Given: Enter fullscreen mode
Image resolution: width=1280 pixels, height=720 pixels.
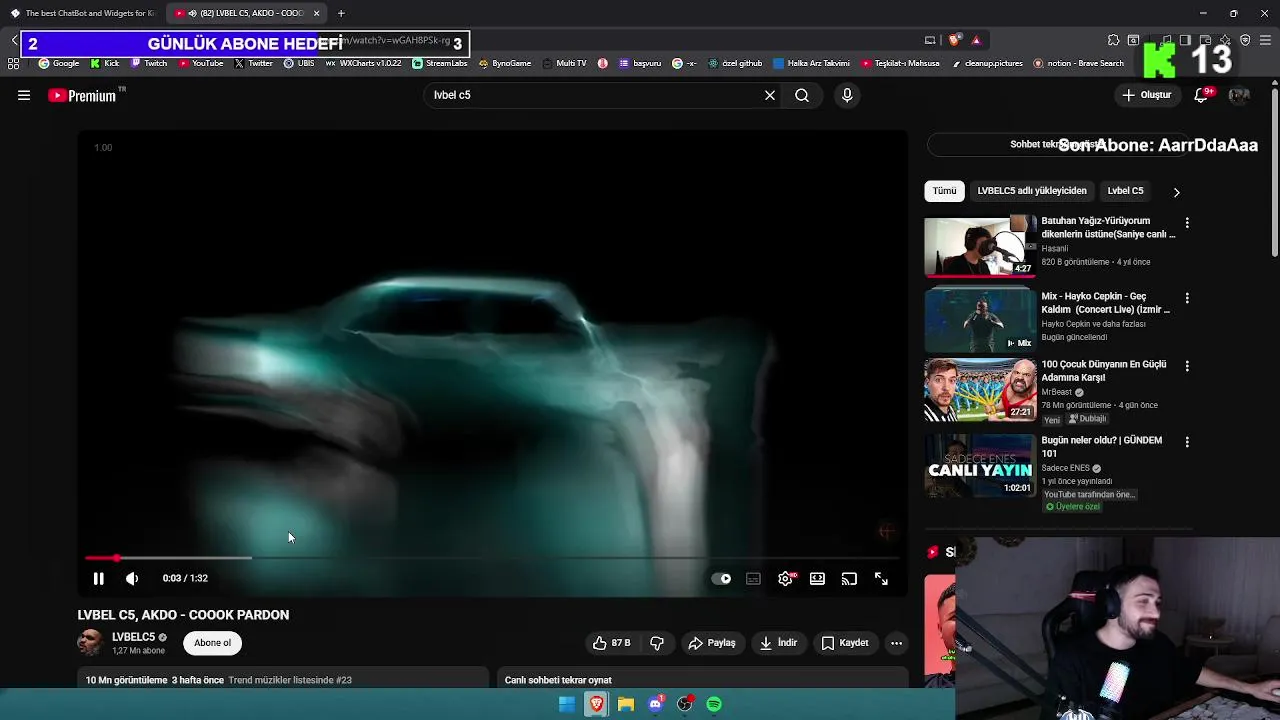Looking at the screenshot, I should [x=881, y=578].
